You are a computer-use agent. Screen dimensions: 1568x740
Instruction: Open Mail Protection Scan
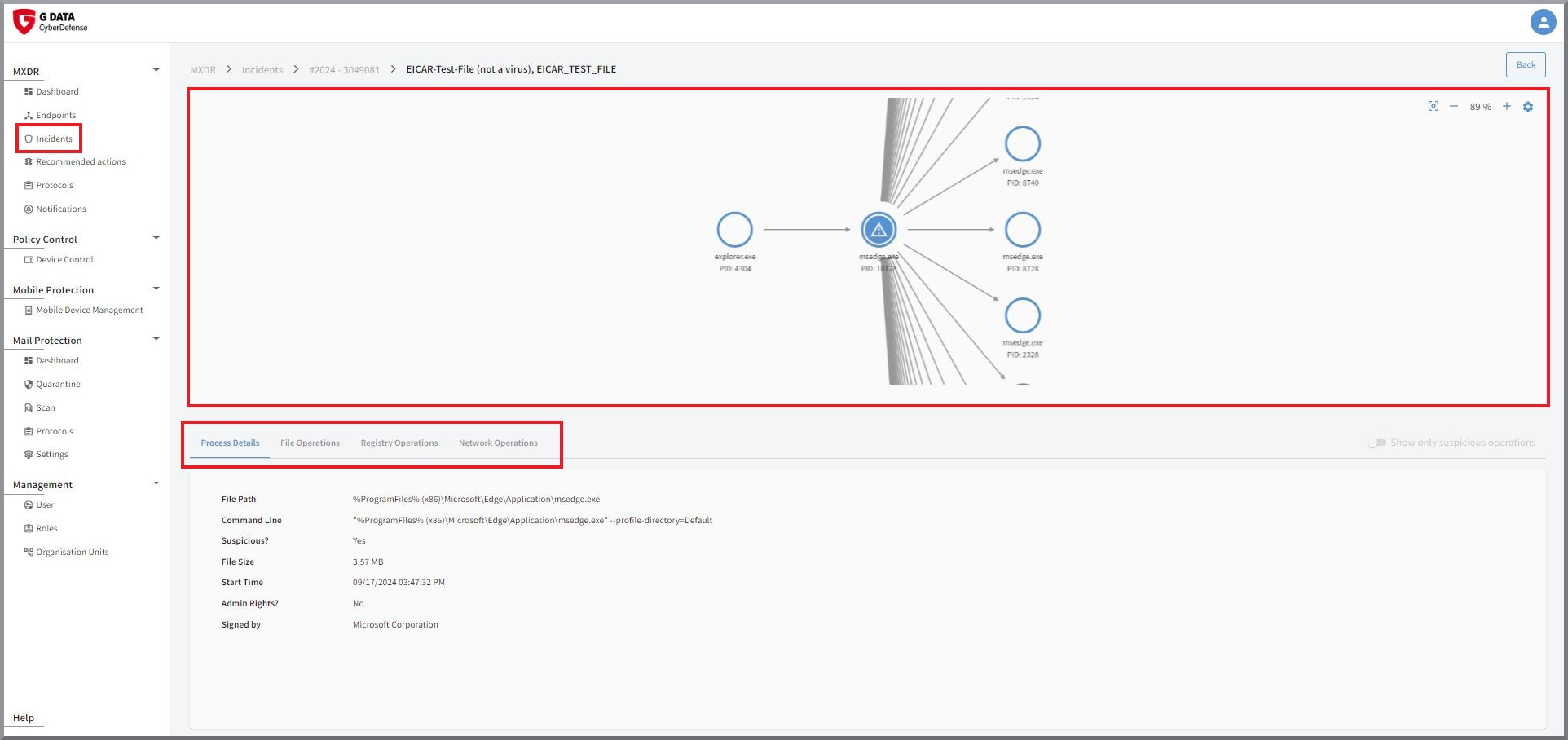coord(40,408)
